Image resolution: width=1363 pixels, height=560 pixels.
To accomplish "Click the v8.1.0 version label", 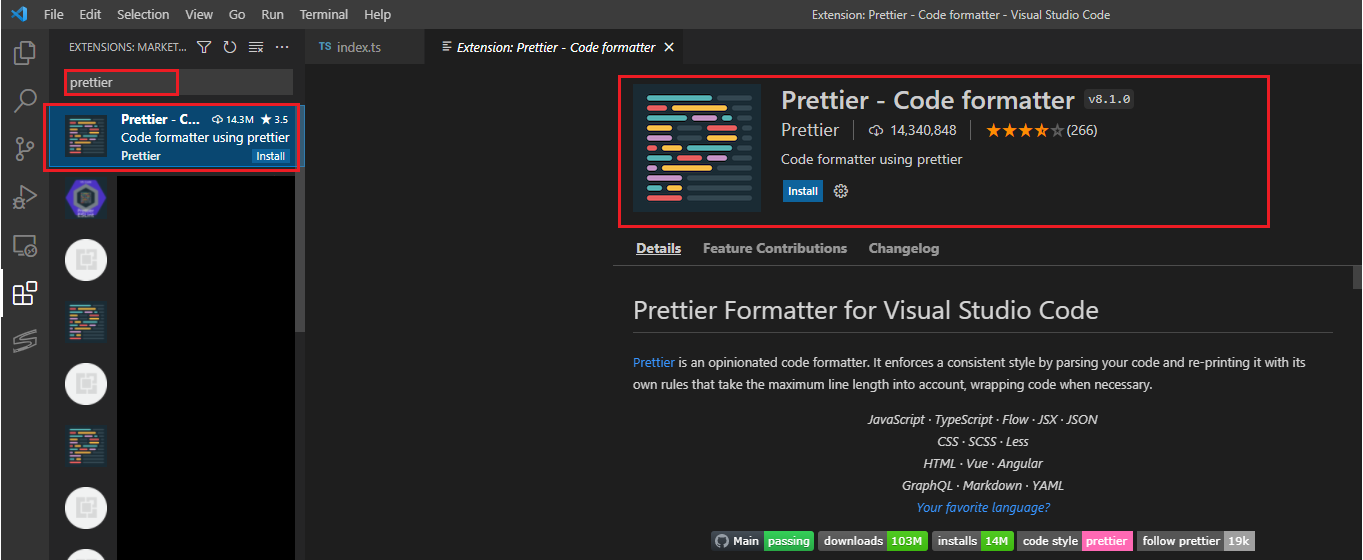I will 1109,100.
